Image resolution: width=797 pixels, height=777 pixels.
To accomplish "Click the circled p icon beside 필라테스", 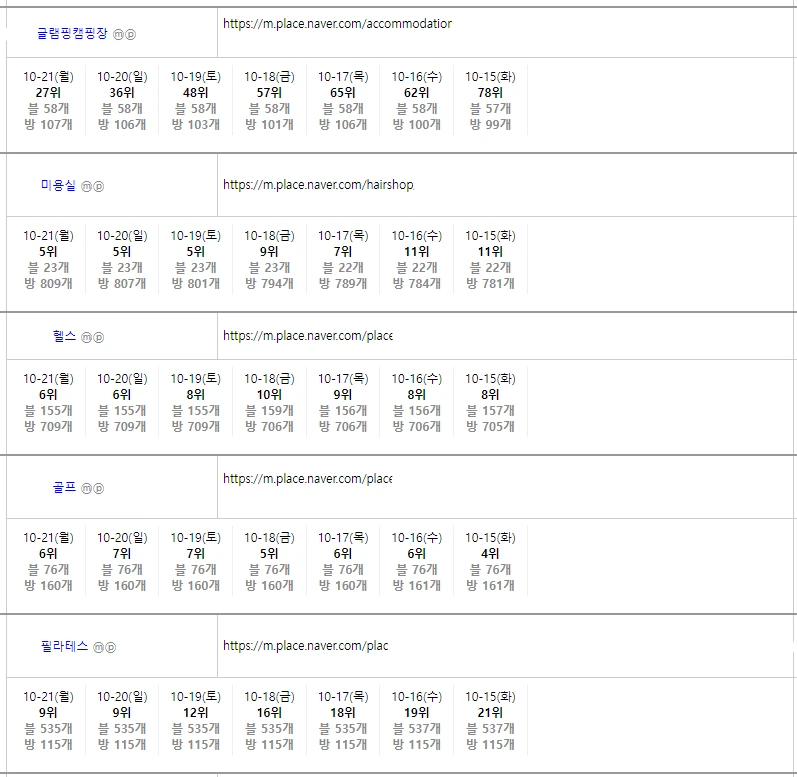I will click(x=111, y=647).
